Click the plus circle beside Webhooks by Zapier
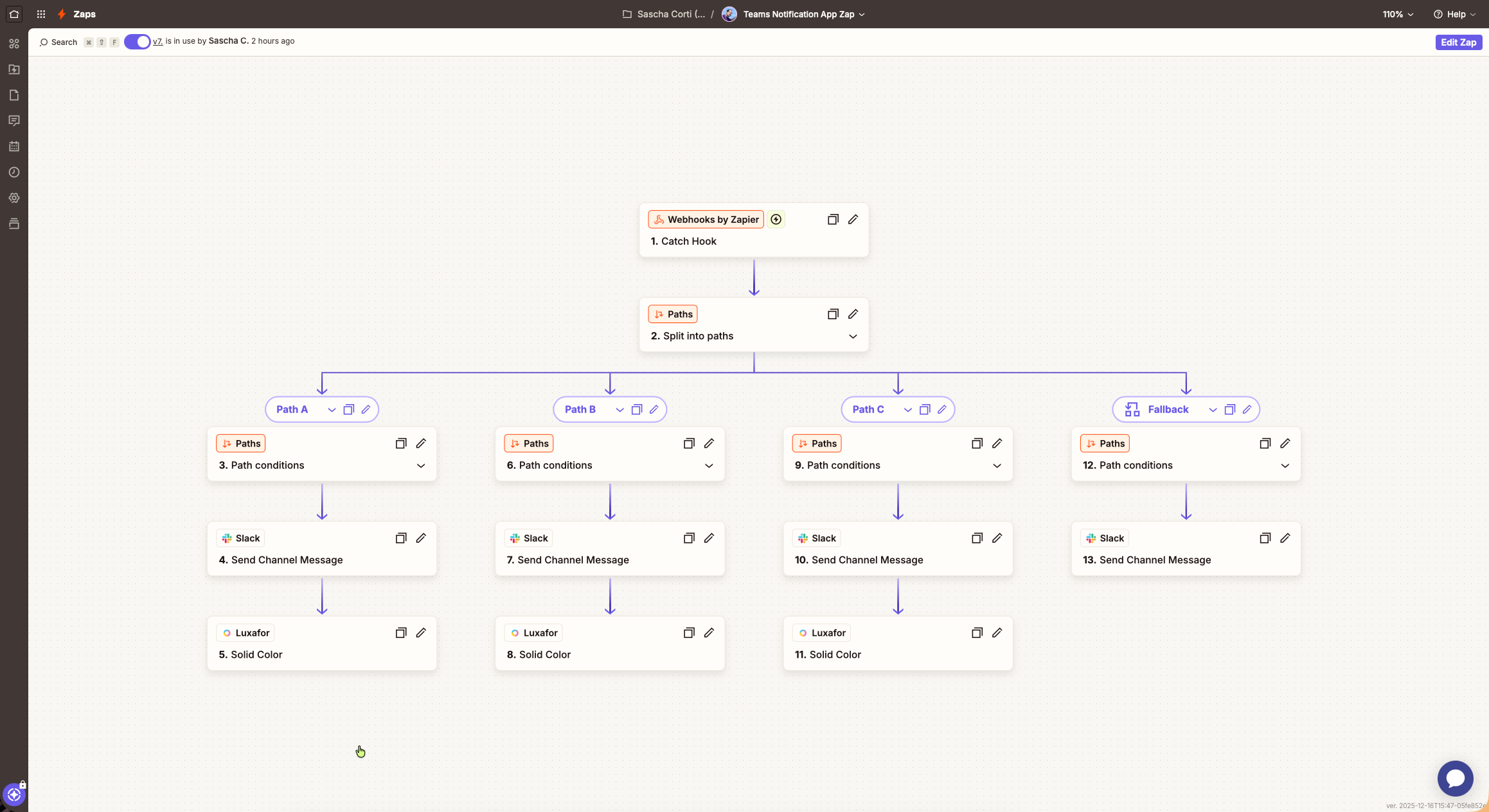This screenshot has height=812, width=1489. tap(776, 220)
